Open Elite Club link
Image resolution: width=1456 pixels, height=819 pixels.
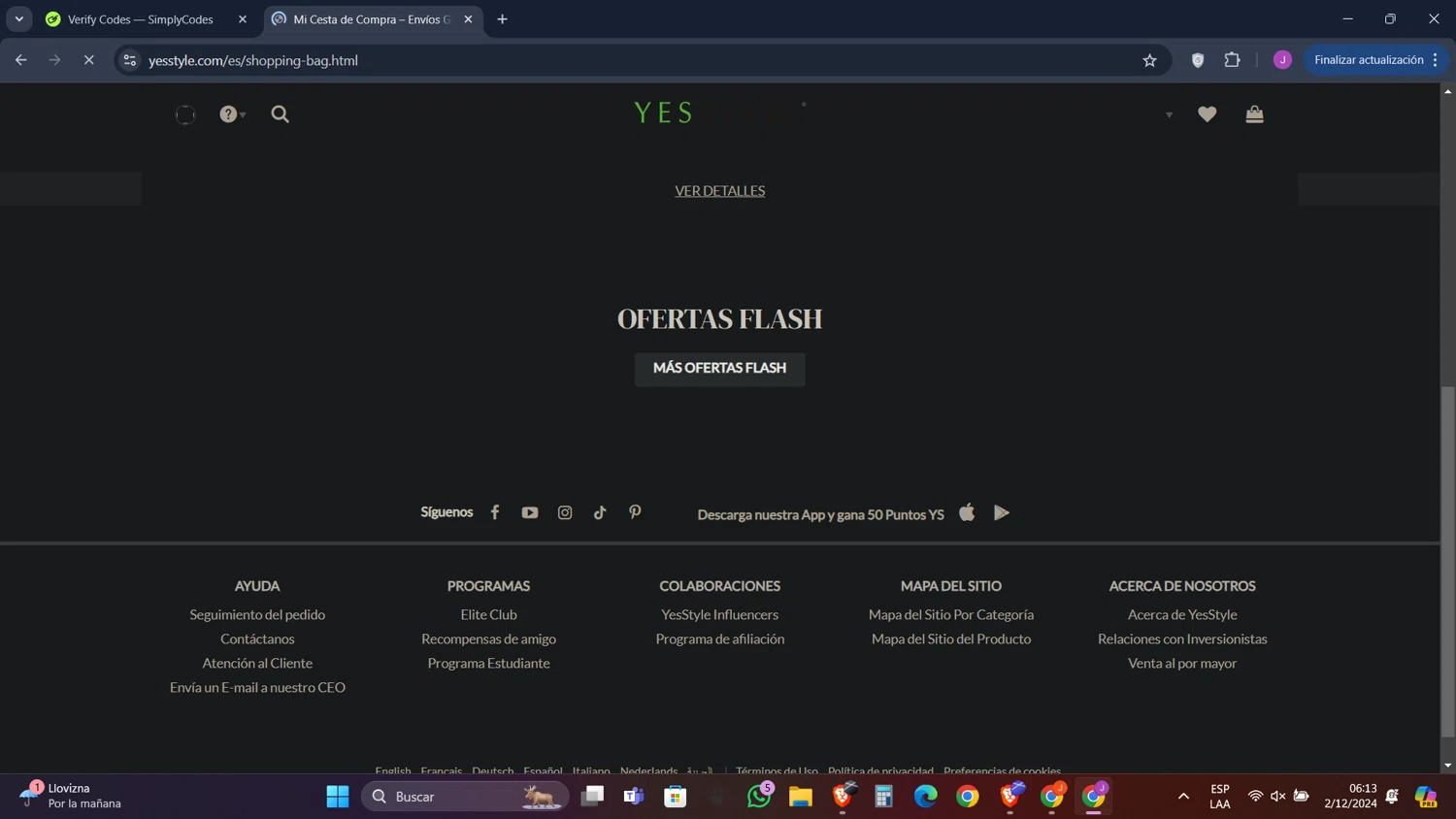point(488,615)
